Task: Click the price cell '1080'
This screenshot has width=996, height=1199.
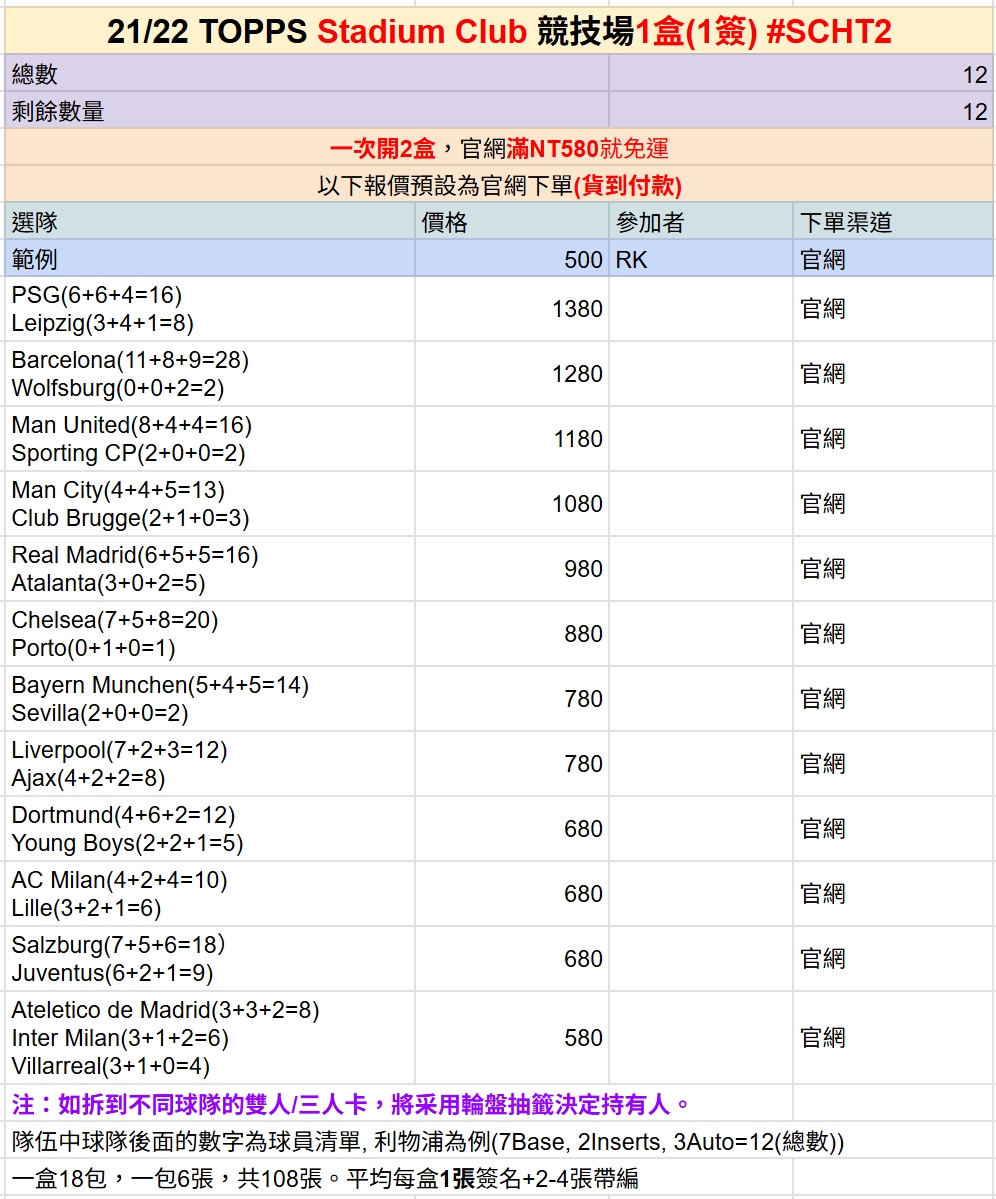Action: (511, 504)
